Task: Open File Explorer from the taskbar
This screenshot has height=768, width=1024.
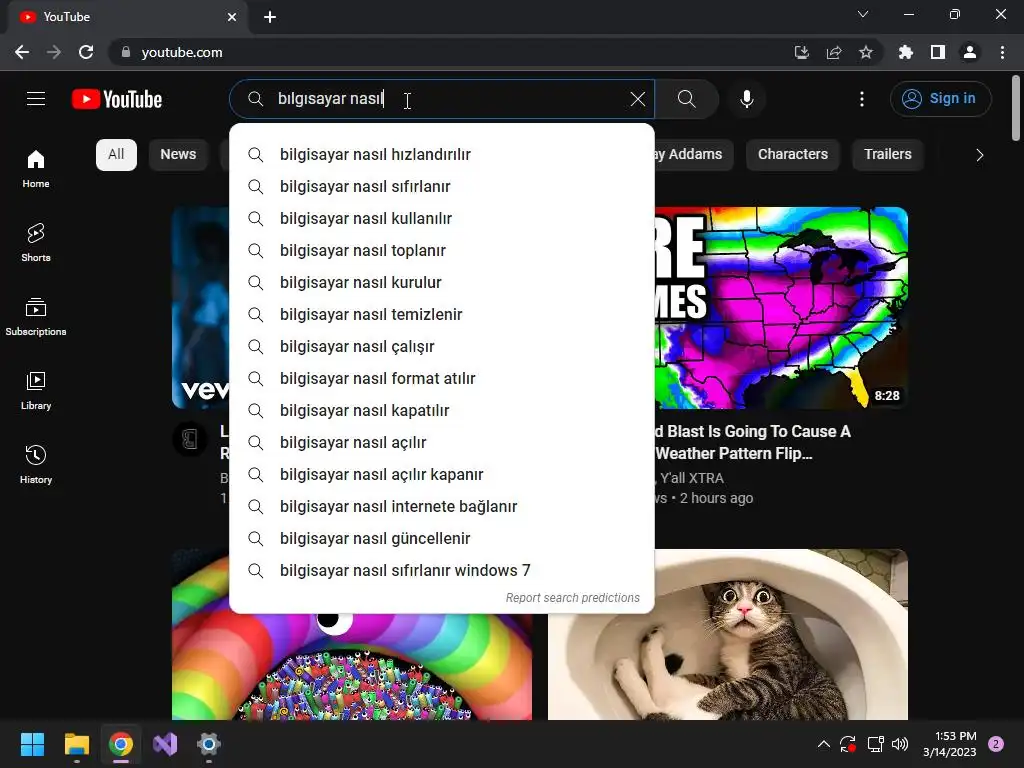Action: (76, 744)
